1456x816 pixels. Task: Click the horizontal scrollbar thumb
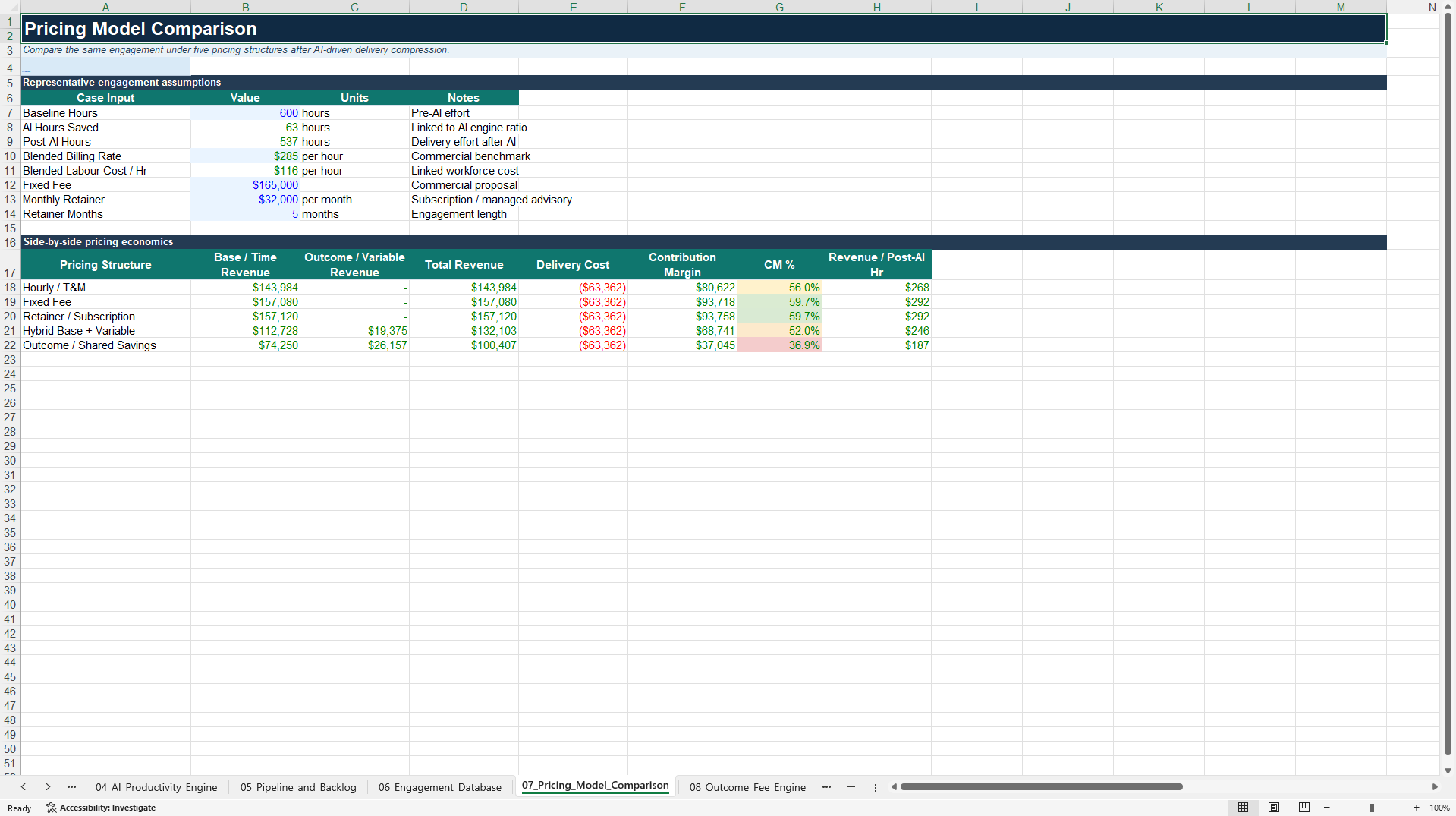[1041, 787]
